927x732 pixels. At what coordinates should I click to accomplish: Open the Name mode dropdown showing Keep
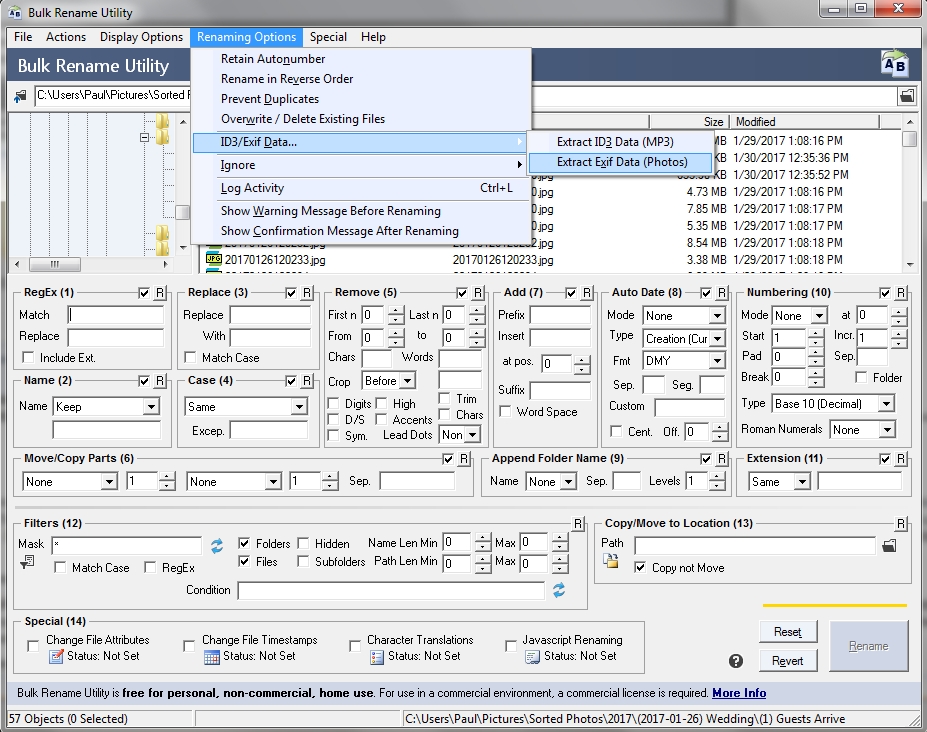(x=151, y=407)
